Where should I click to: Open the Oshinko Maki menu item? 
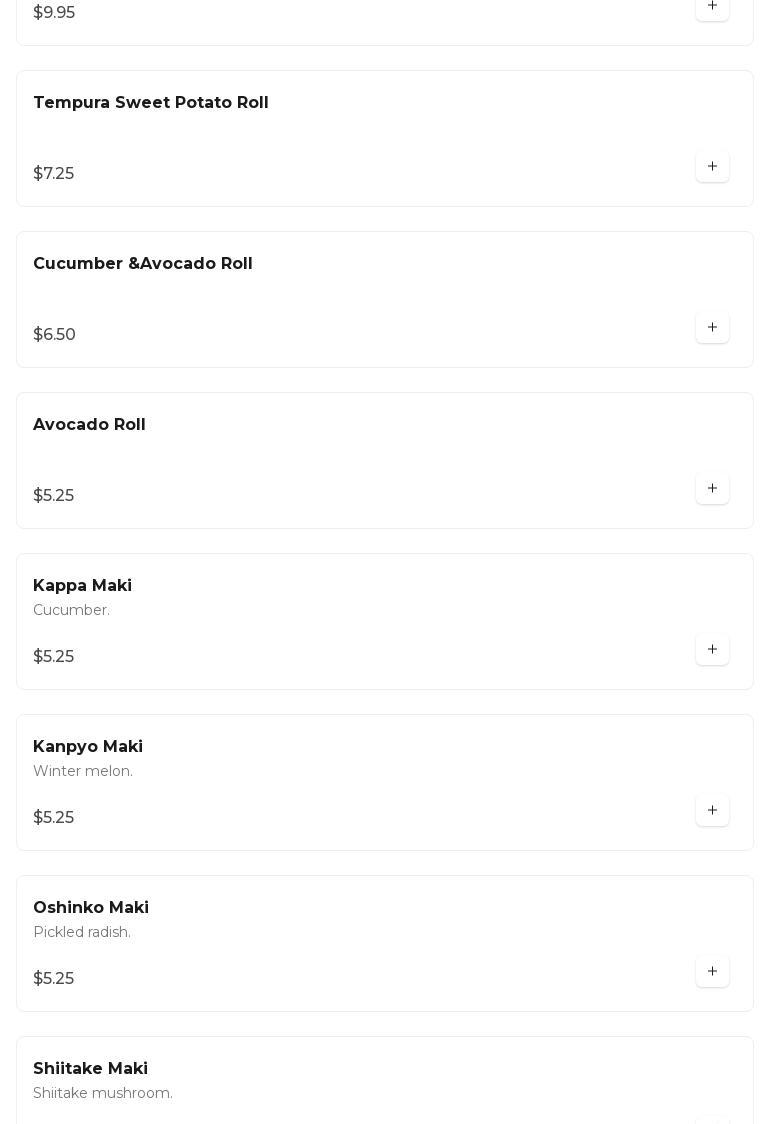click(x=91, y=908)
